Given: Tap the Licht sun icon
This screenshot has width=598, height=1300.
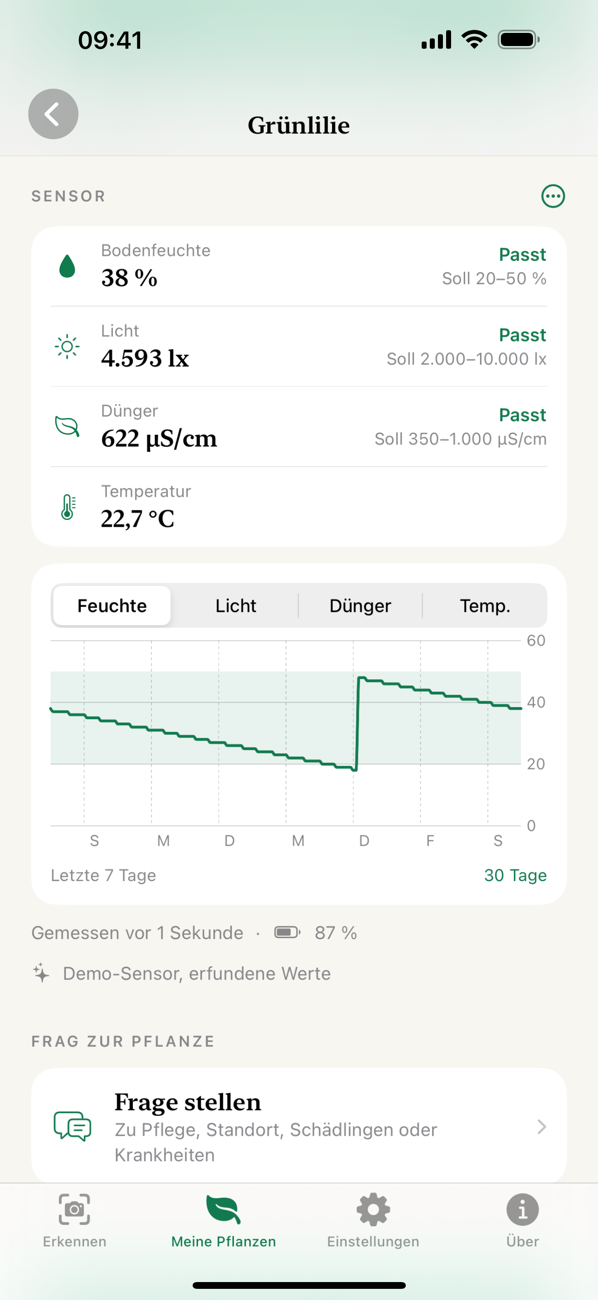Looking at the screenshot, I should pos(67,346).
